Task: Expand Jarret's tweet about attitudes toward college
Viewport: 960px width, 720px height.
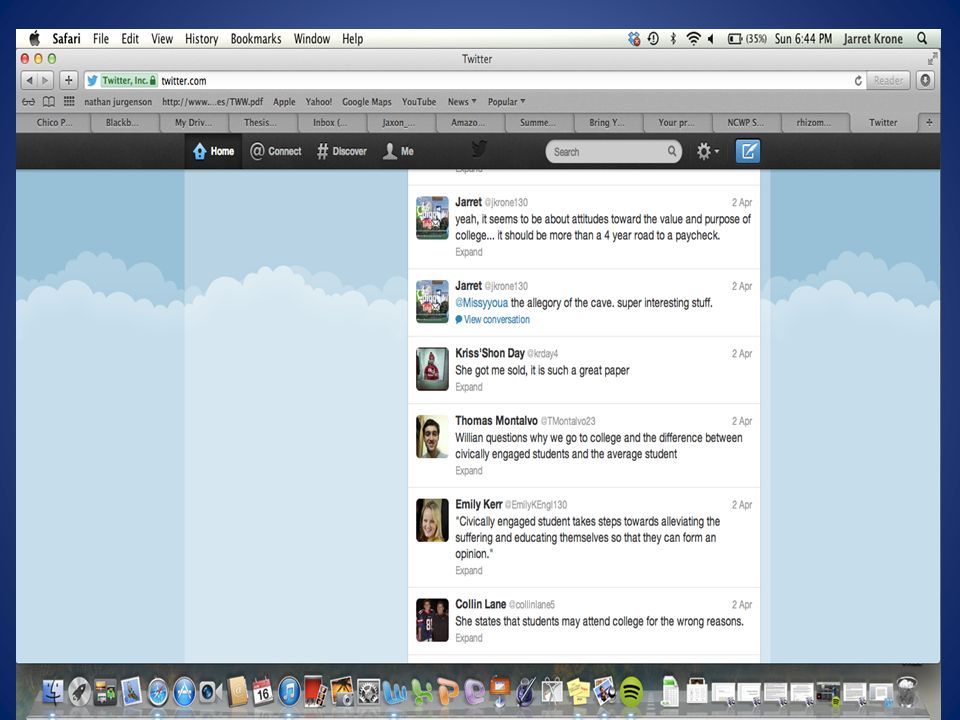Action: (x=468, y=252)
